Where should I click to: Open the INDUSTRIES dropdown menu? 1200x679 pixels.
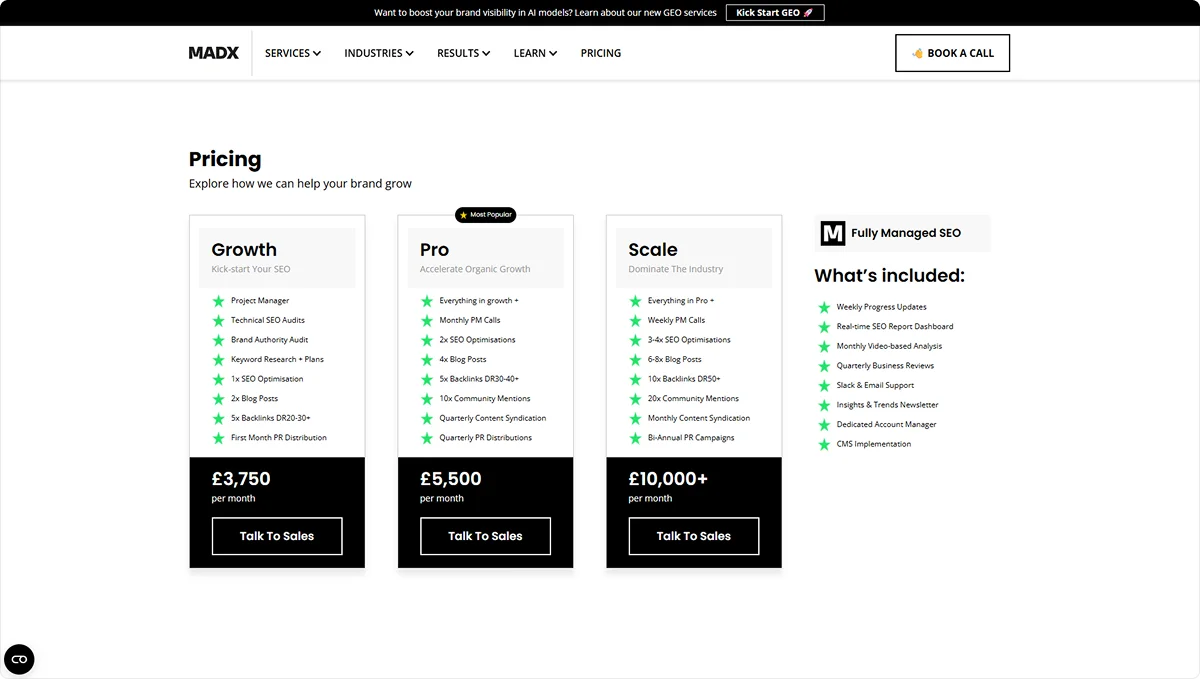click(378, 53)
